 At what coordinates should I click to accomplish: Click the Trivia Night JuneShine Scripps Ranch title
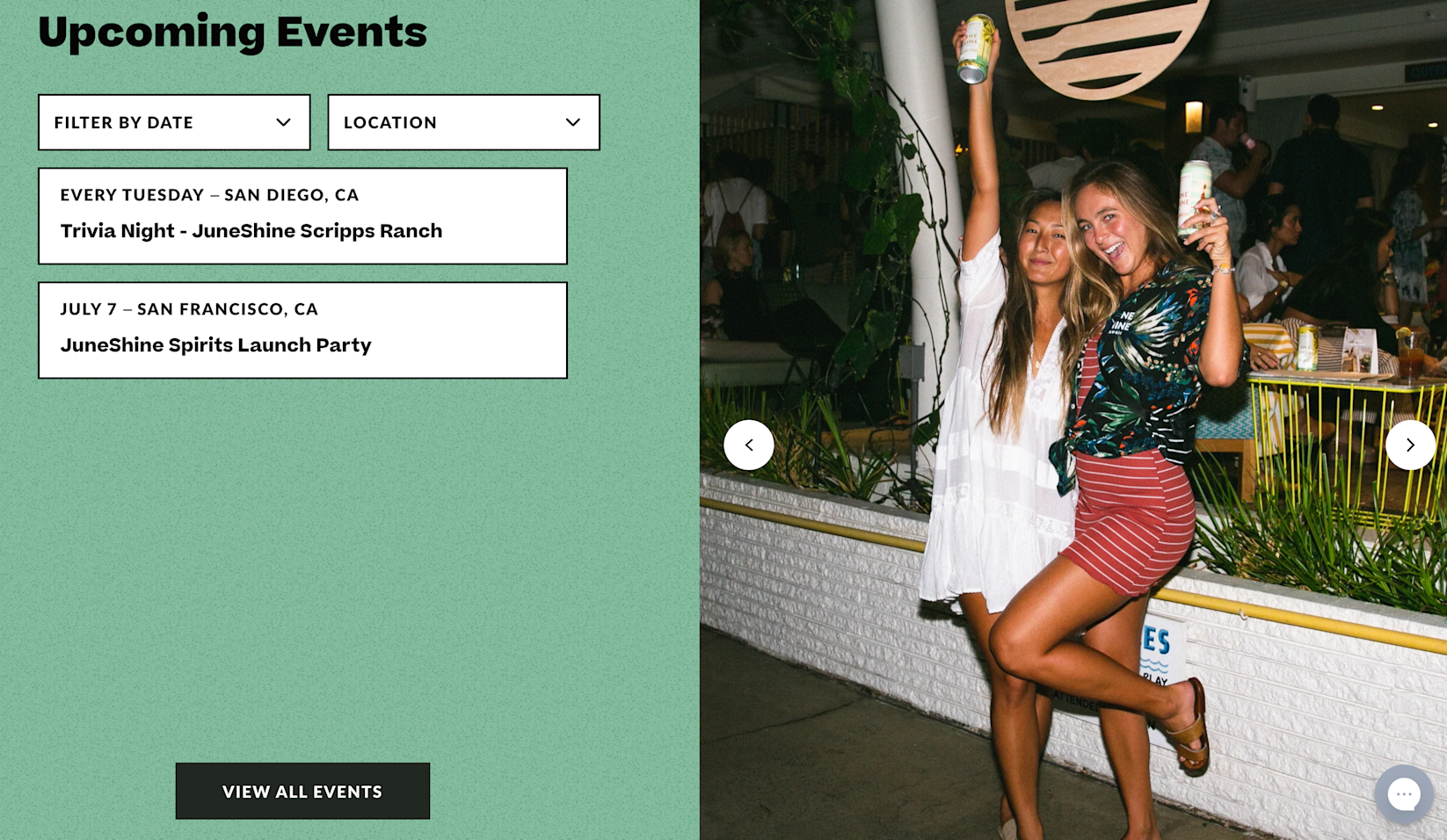[251, 231]
